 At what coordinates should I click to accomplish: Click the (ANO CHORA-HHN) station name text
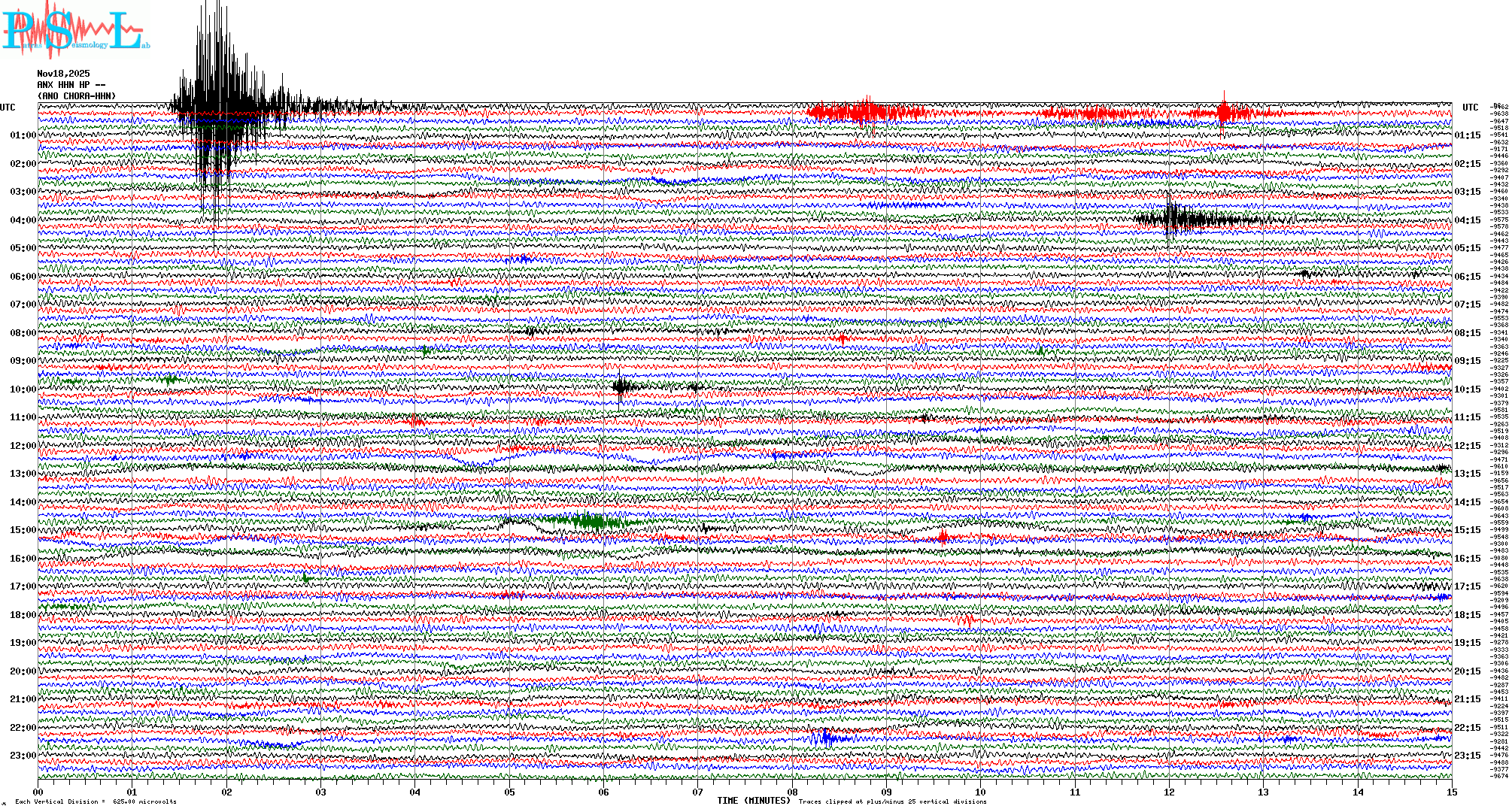77,96
